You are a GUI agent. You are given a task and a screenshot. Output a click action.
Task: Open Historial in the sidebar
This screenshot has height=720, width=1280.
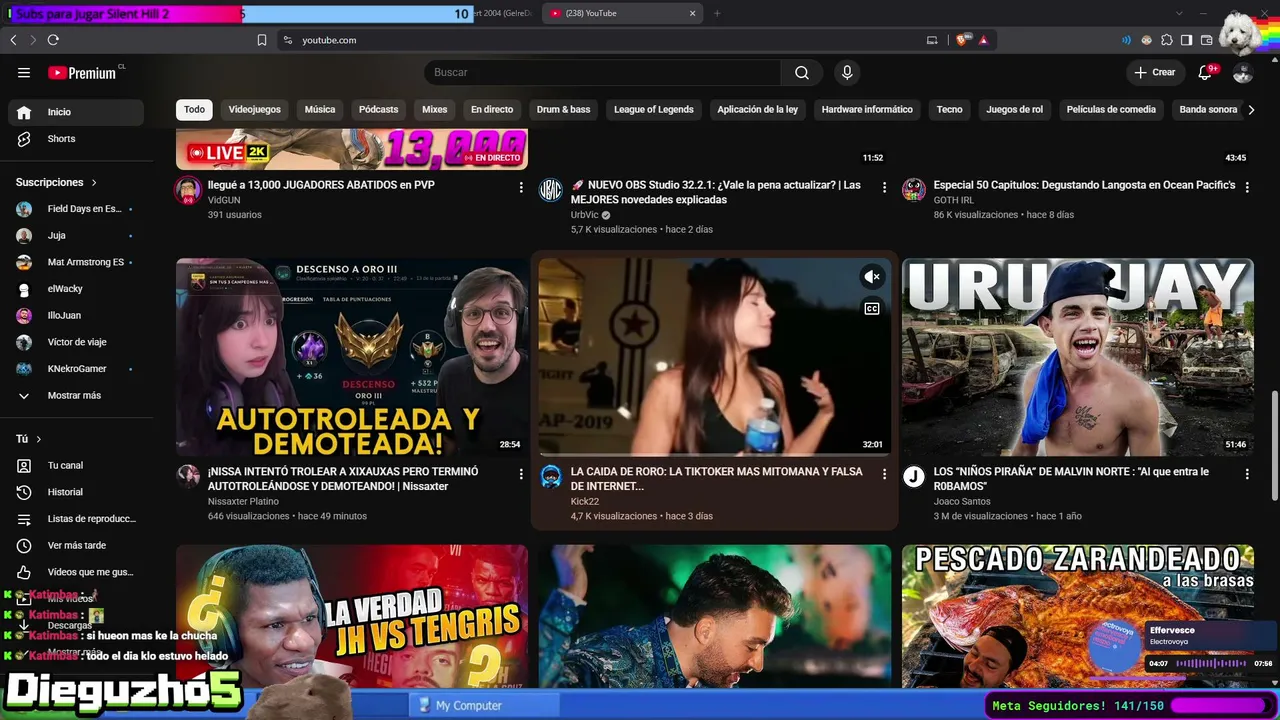(x=76, y=492)
